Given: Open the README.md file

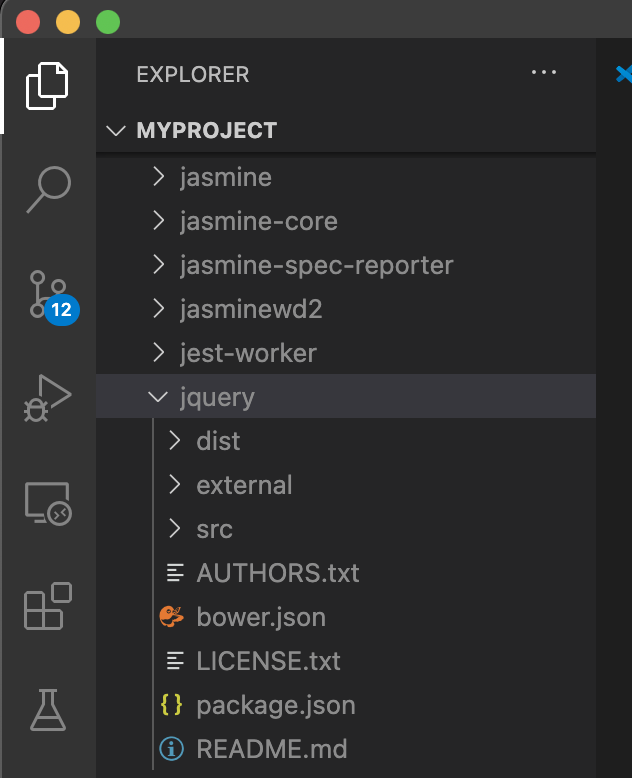Looking at the screenshot, I should click(x=272, y=749).
